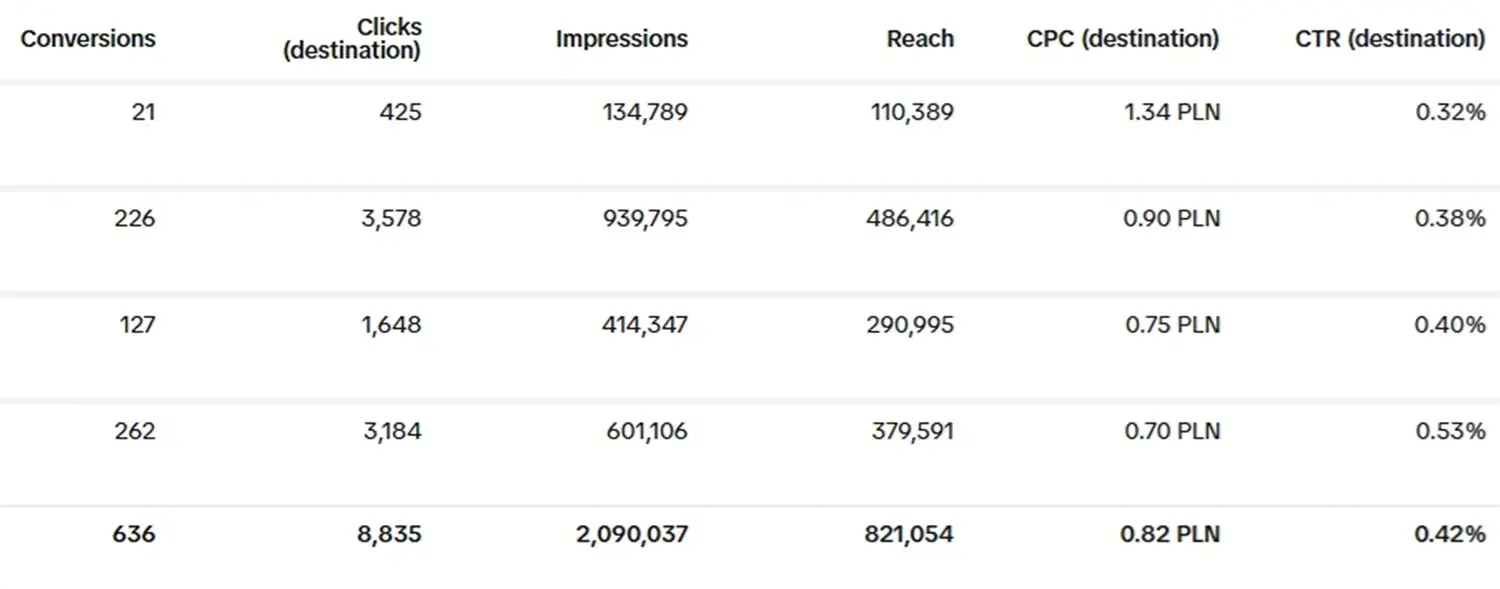1500x589 pixels.
Task: Click the total reach value 821,054
Action: [909, 535]
